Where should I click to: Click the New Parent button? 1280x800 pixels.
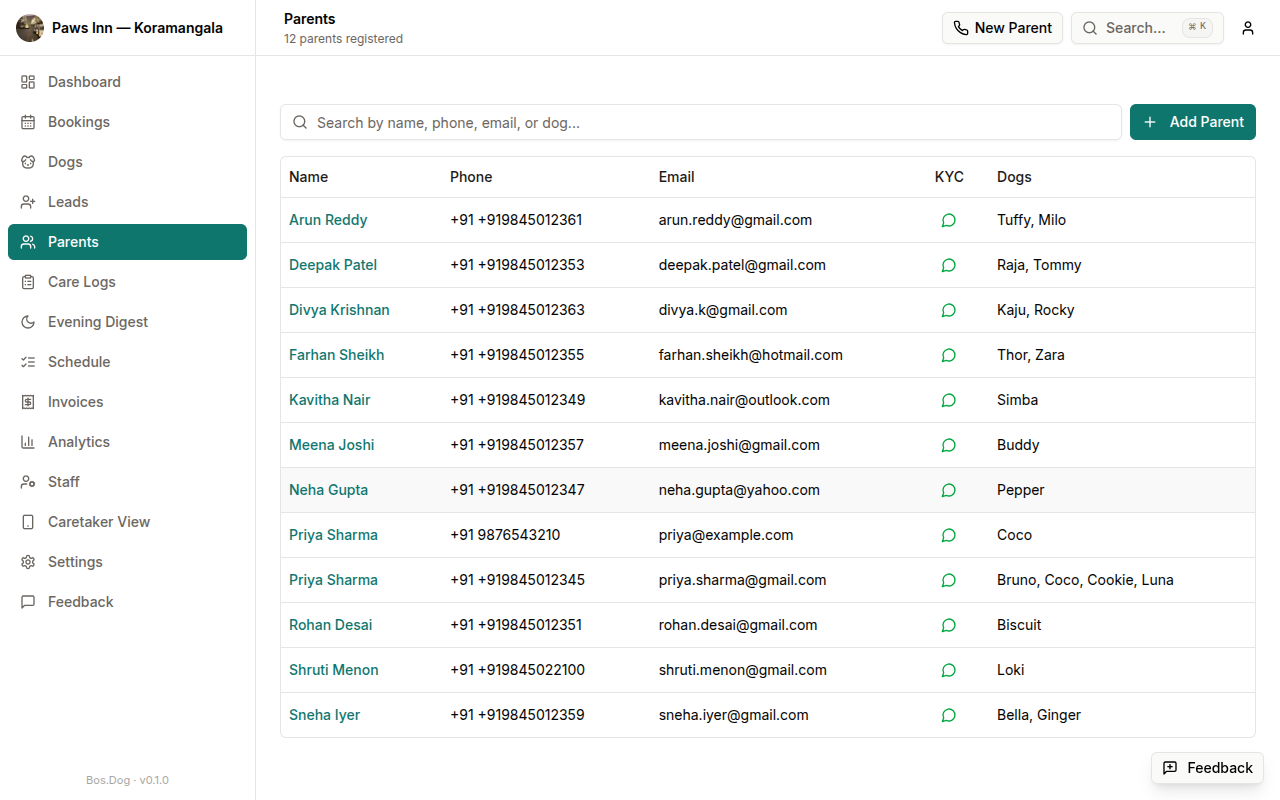[1002, 28]
